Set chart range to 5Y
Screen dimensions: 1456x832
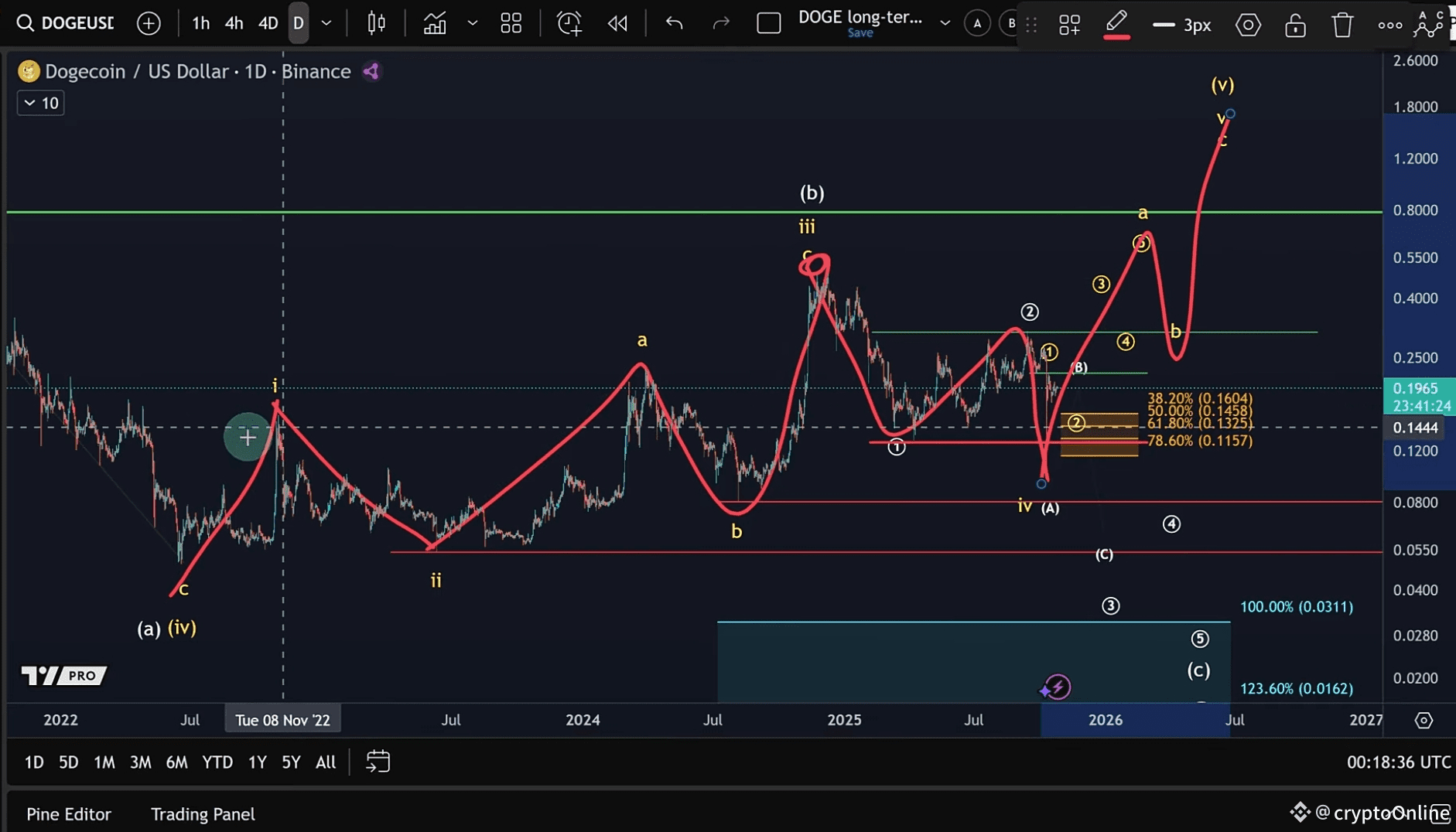(x=291, y=762)
